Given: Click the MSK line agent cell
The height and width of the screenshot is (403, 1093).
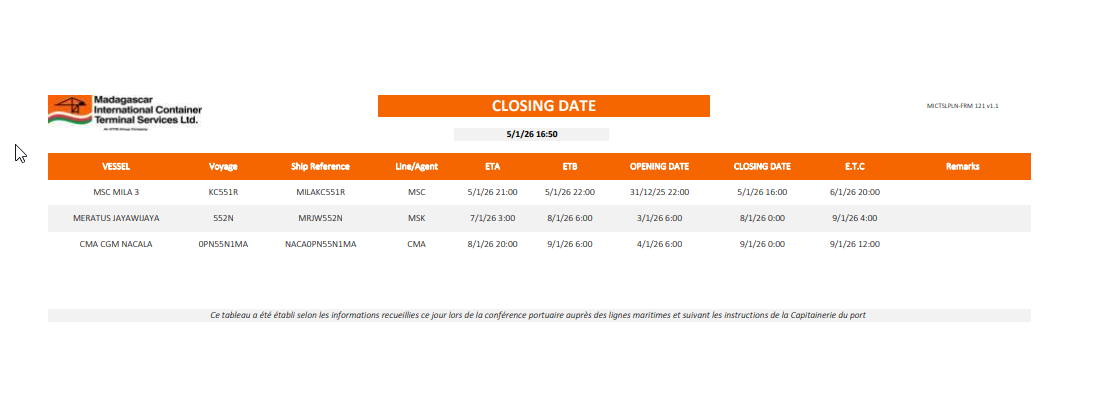Looking at the screenshot, I should (x=417, y=218).
